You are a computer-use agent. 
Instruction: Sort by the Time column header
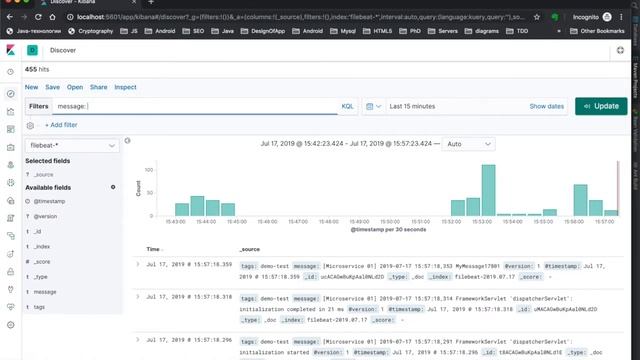pos(154,249)
